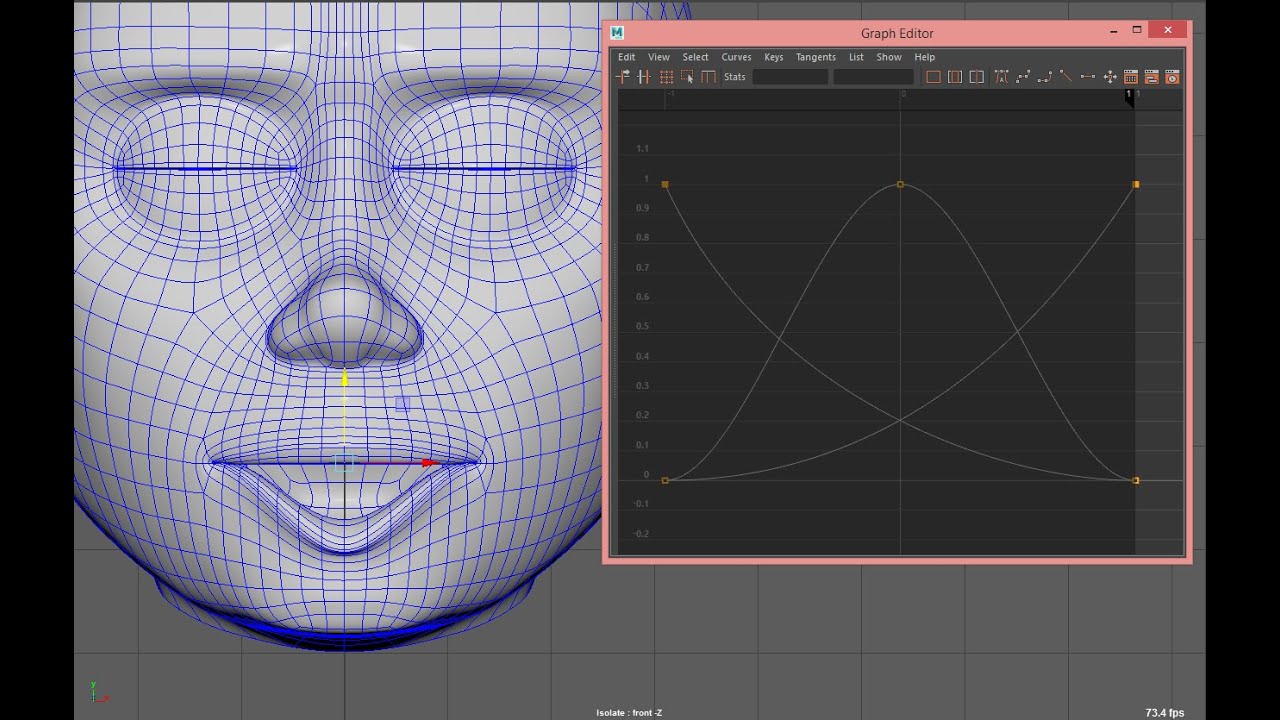Click the Maya logo in Graph Editor titlebar
Viewport: 1280px width, 720px height.
[617, 33]
